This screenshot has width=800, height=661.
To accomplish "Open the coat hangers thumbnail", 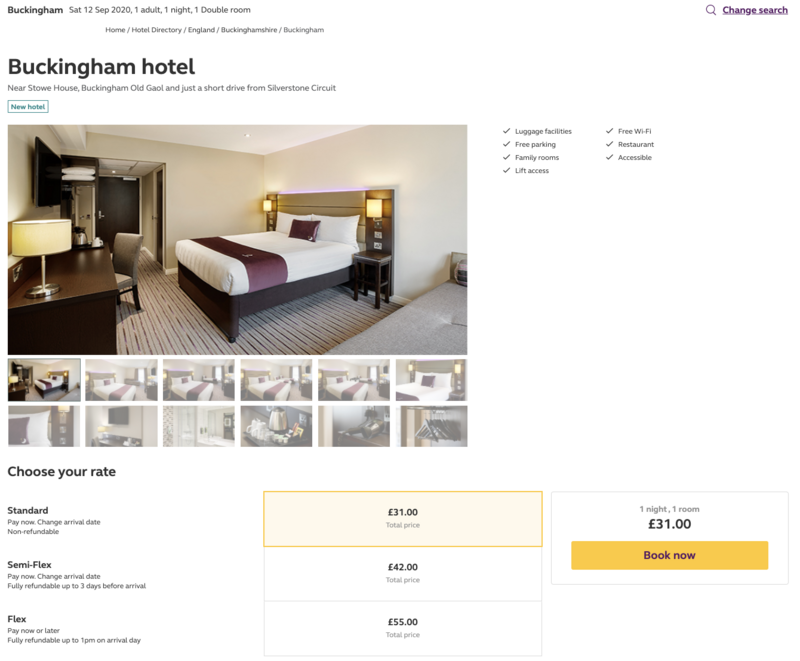I will coord(431,426).
